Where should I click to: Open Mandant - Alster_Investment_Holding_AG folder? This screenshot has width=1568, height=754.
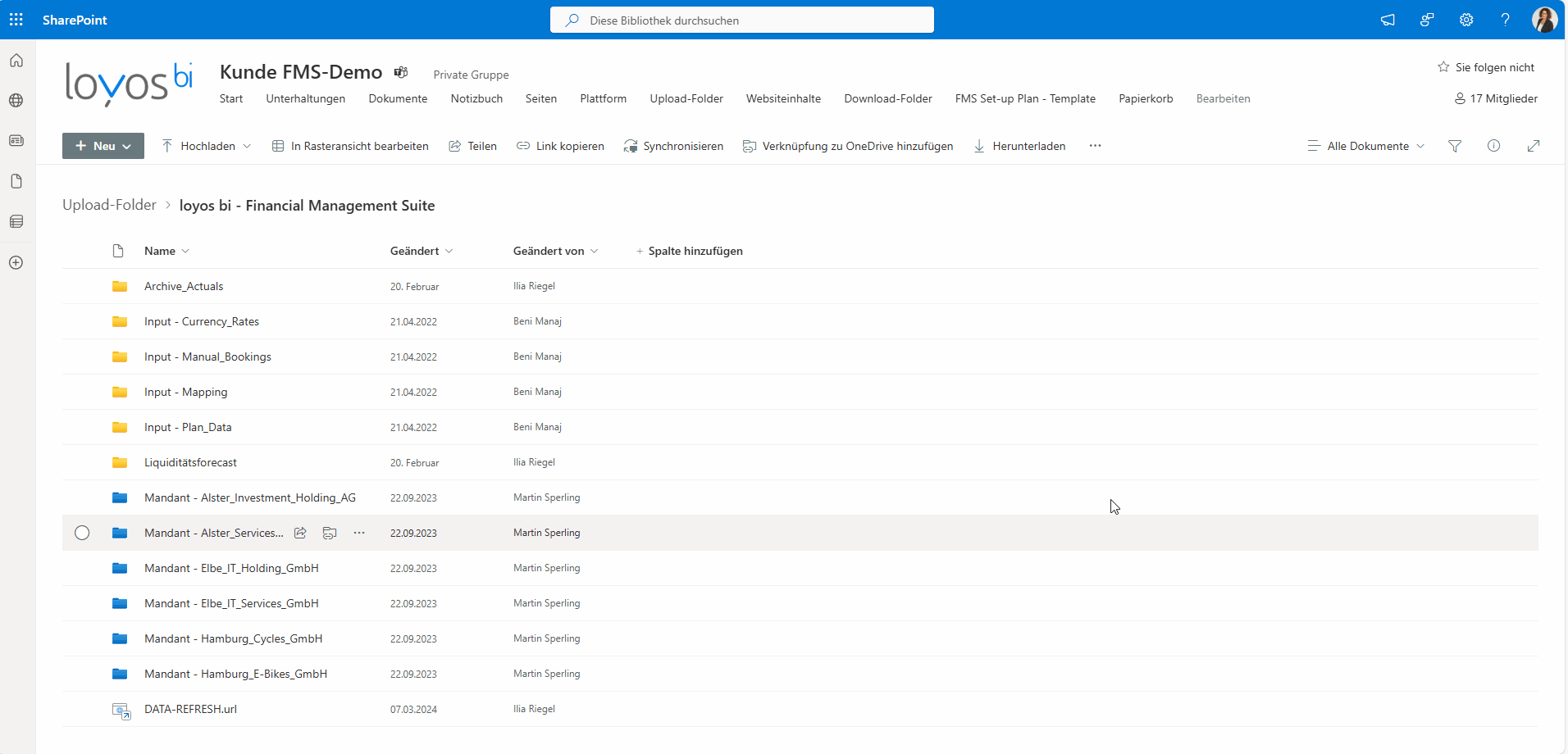point(250,497)
